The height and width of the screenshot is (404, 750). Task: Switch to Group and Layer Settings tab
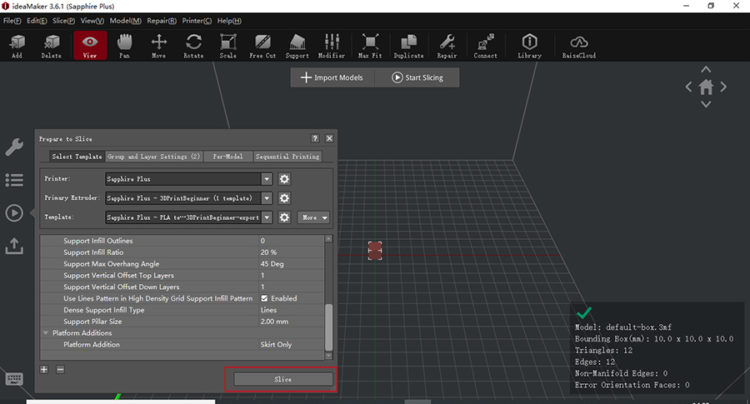point(154,156)
